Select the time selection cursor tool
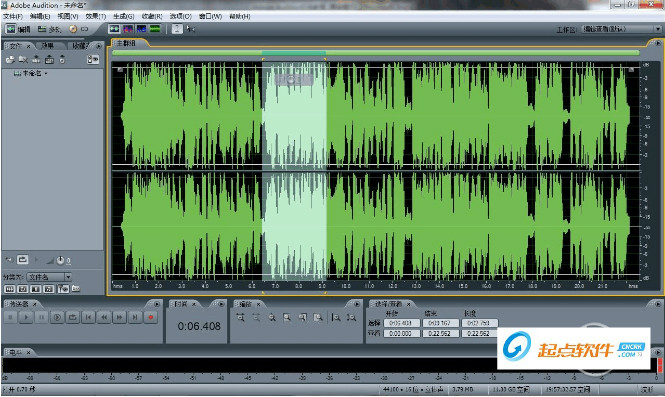Viewport: 665px width, 397px height. tap(177, 29)
